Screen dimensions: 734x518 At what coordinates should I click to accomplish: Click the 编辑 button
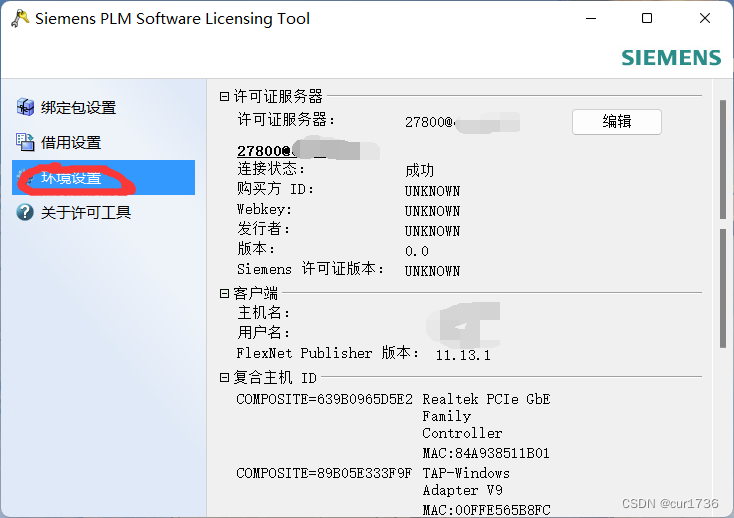(x=617, y=122)
